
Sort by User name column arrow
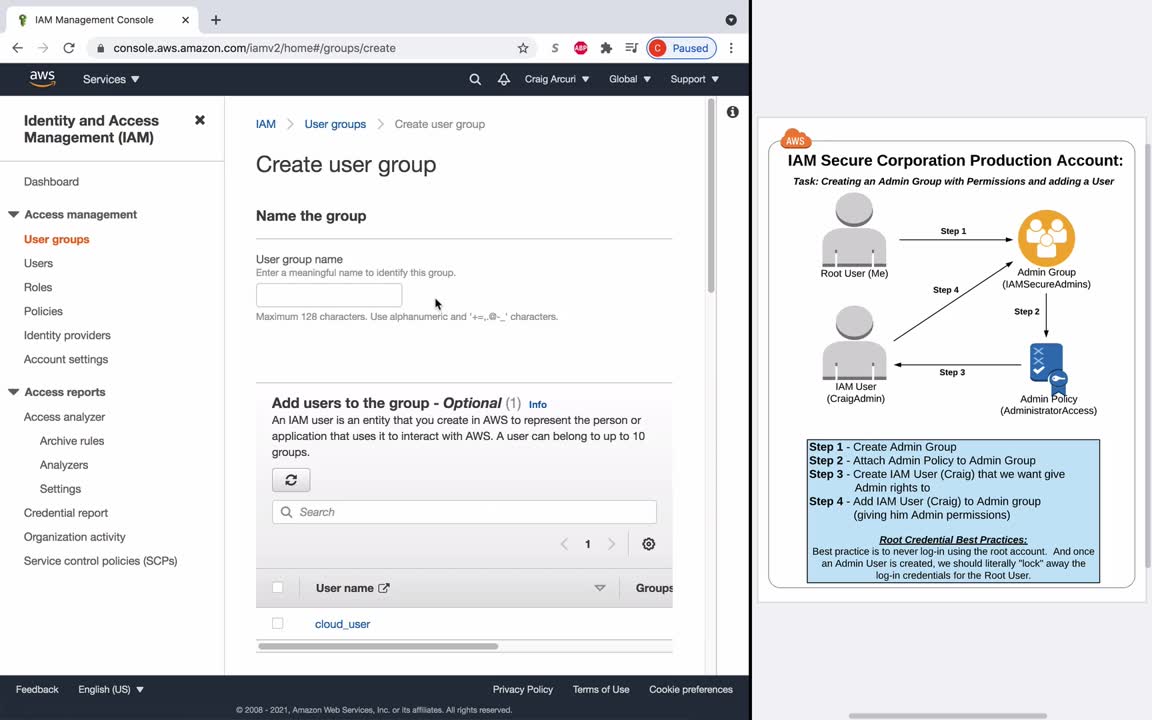point(600,588)
